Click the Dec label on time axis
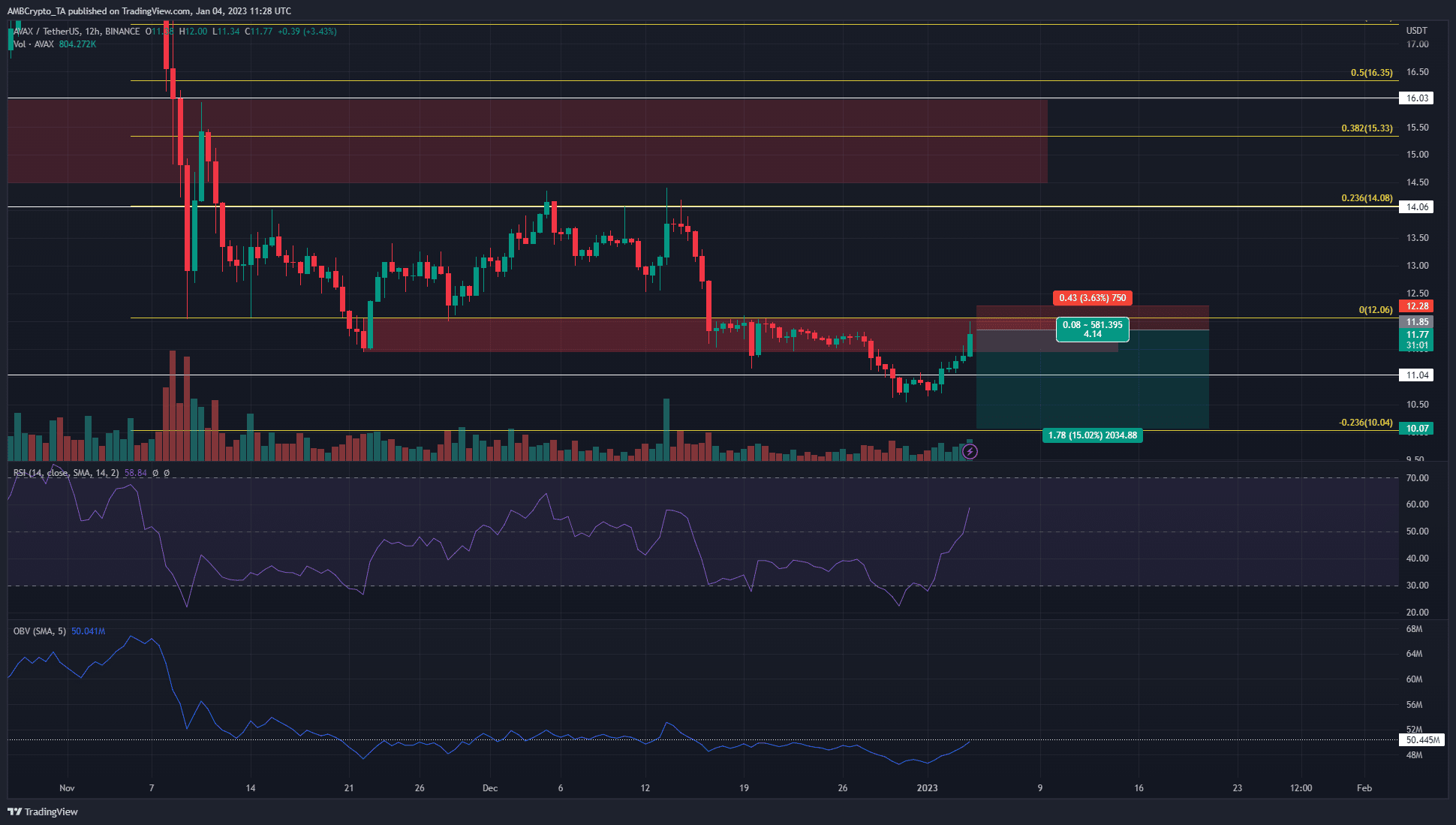Screen dimensions: 1456x825 pyautogui.click(x=490, y=788)
